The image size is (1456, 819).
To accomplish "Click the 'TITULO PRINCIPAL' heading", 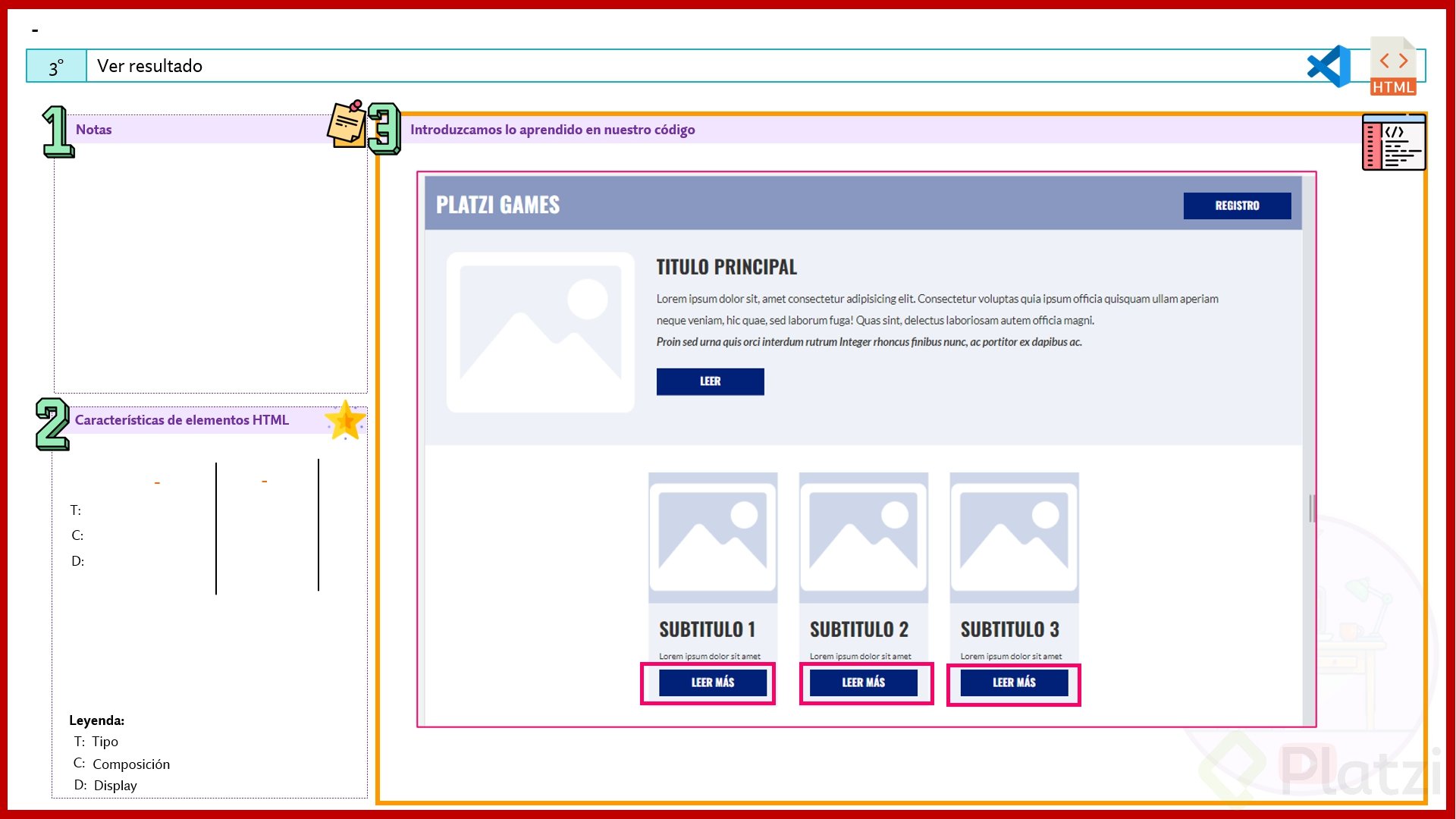I will pyautogui.click(x=726, y=267).
